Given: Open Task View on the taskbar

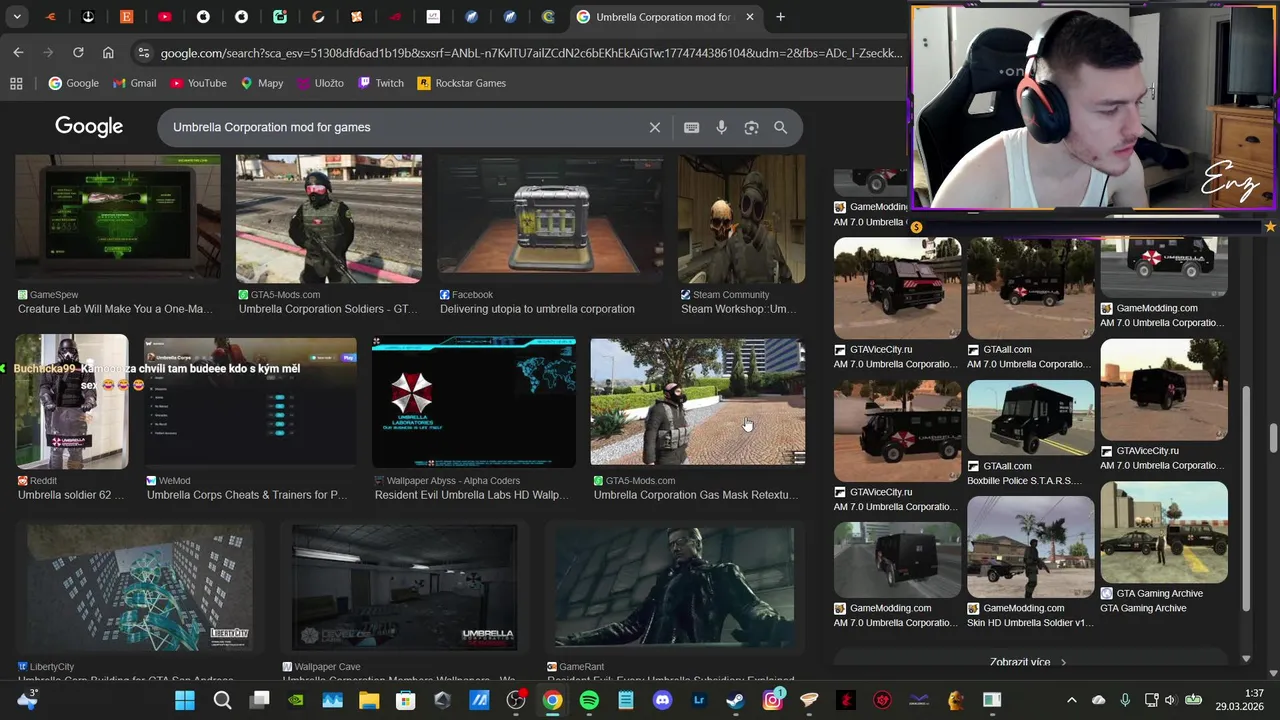Looking at the screenshot, I should click(259, 700).
